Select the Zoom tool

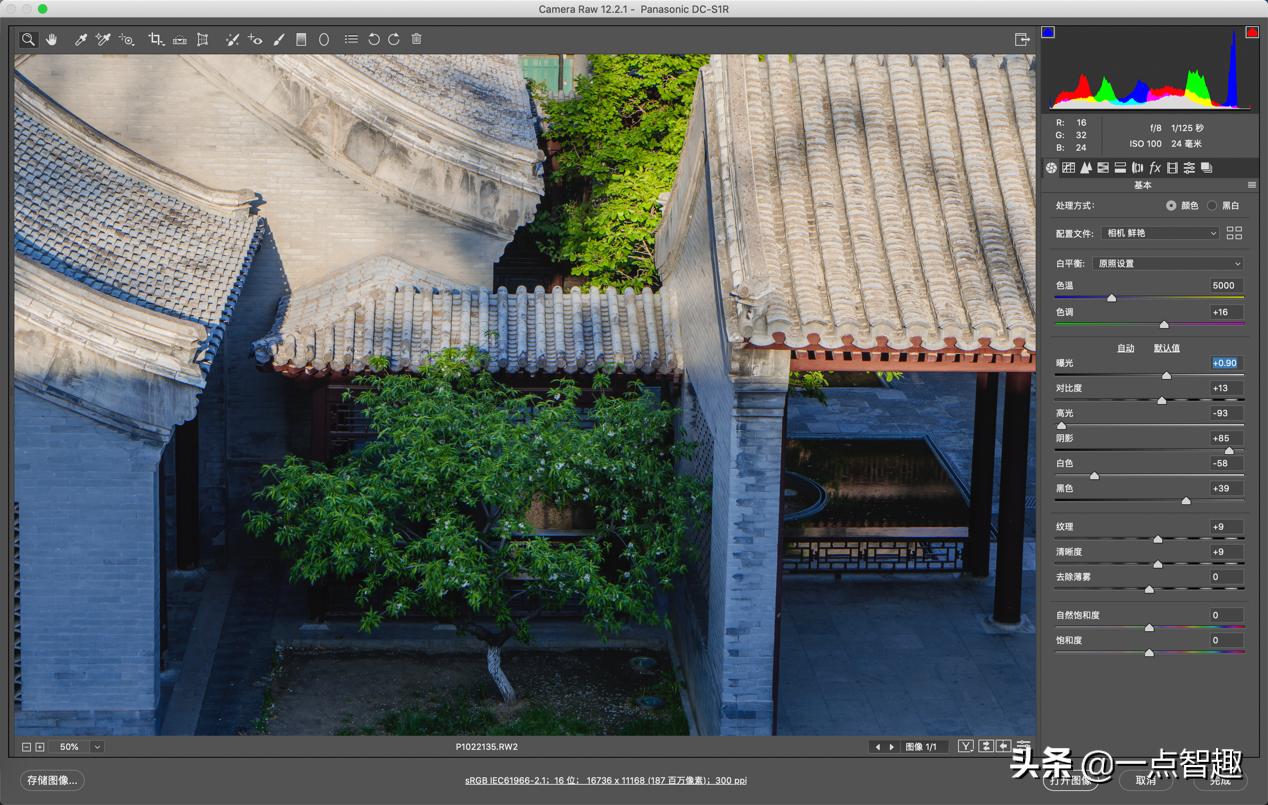(x=29, y=39)
